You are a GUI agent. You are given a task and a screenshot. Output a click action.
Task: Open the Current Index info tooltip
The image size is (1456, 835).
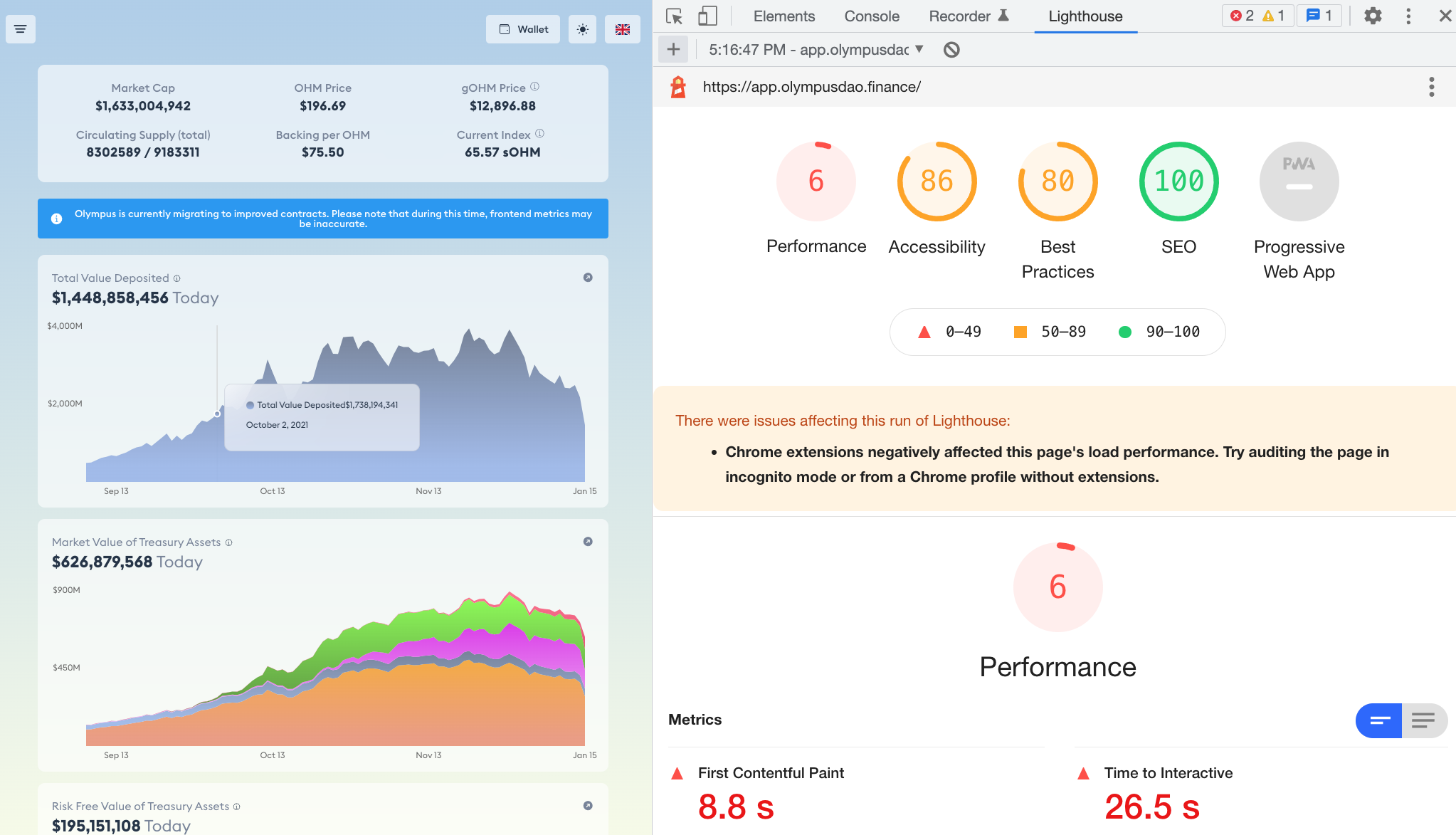coord(539,132)
